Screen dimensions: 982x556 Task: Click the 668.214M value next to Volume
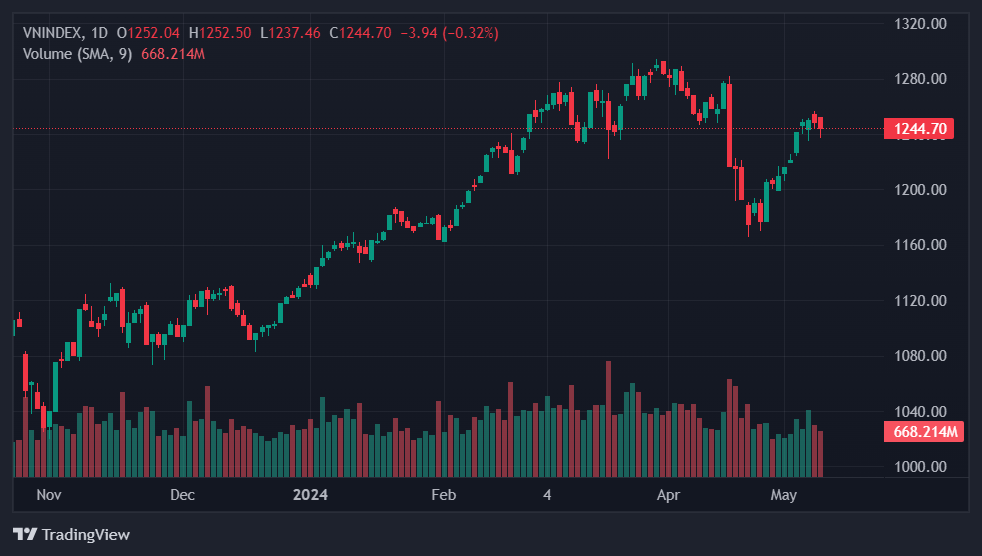[x=173, y=54]
